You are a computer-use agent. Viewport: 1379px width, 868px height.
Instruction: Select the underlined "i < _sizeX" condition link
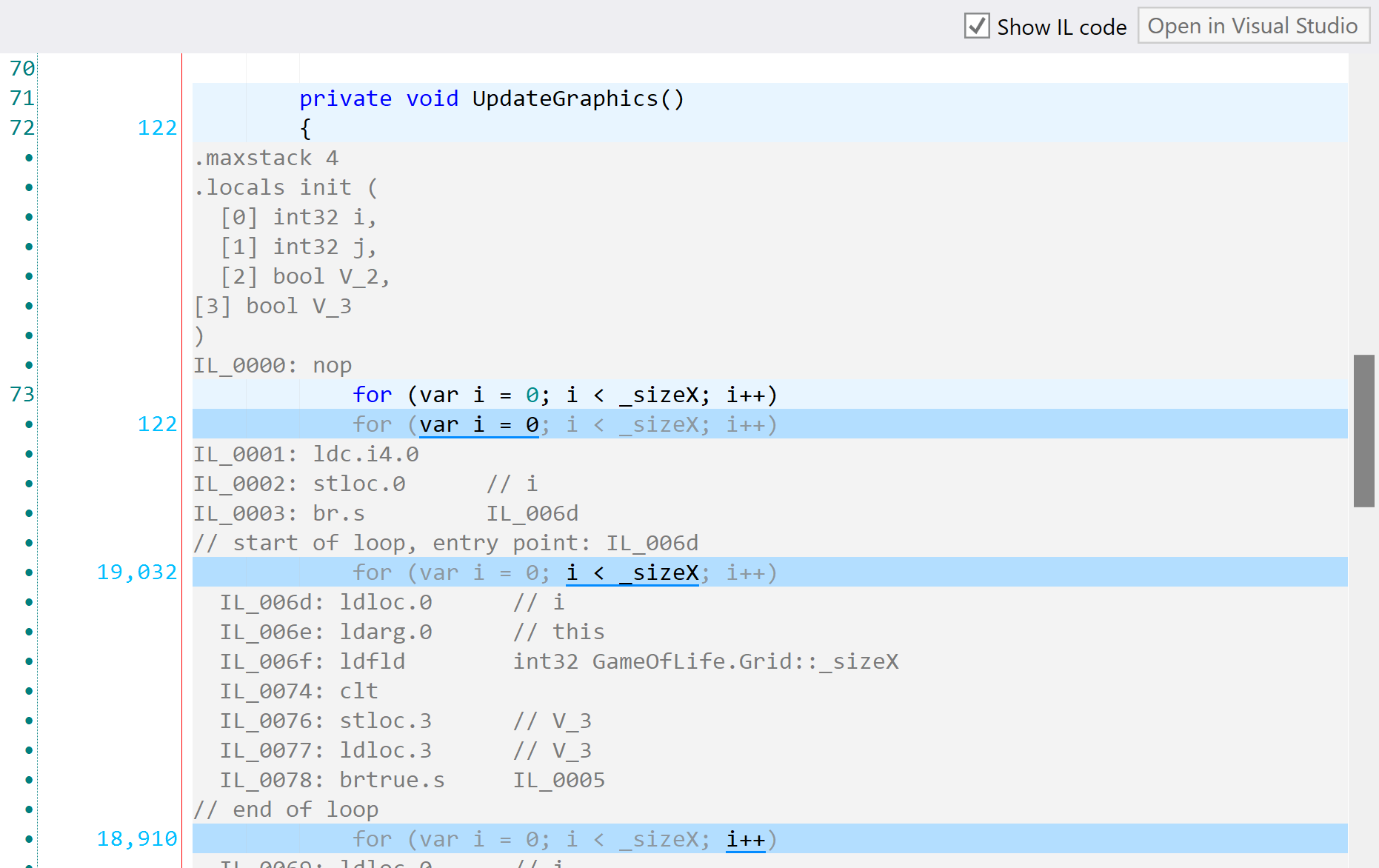pyautogui.click(x=632, y=572)
